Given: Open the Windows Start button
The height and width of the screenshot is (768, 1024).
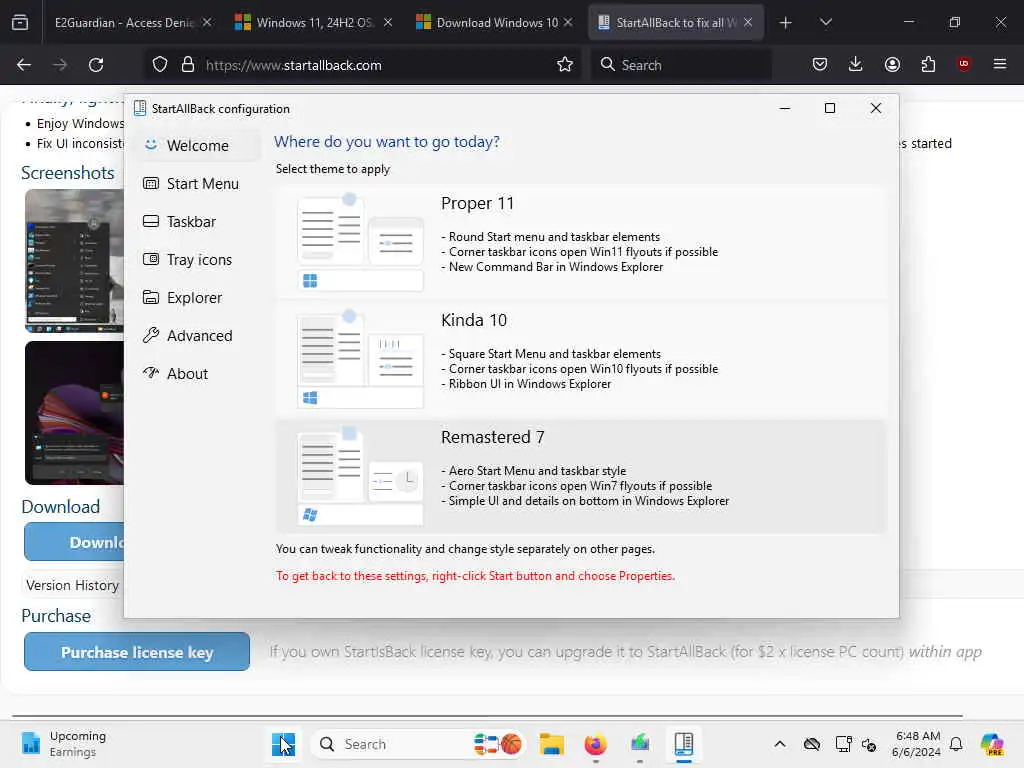Looking at the screenshot, I should [283, 744].
